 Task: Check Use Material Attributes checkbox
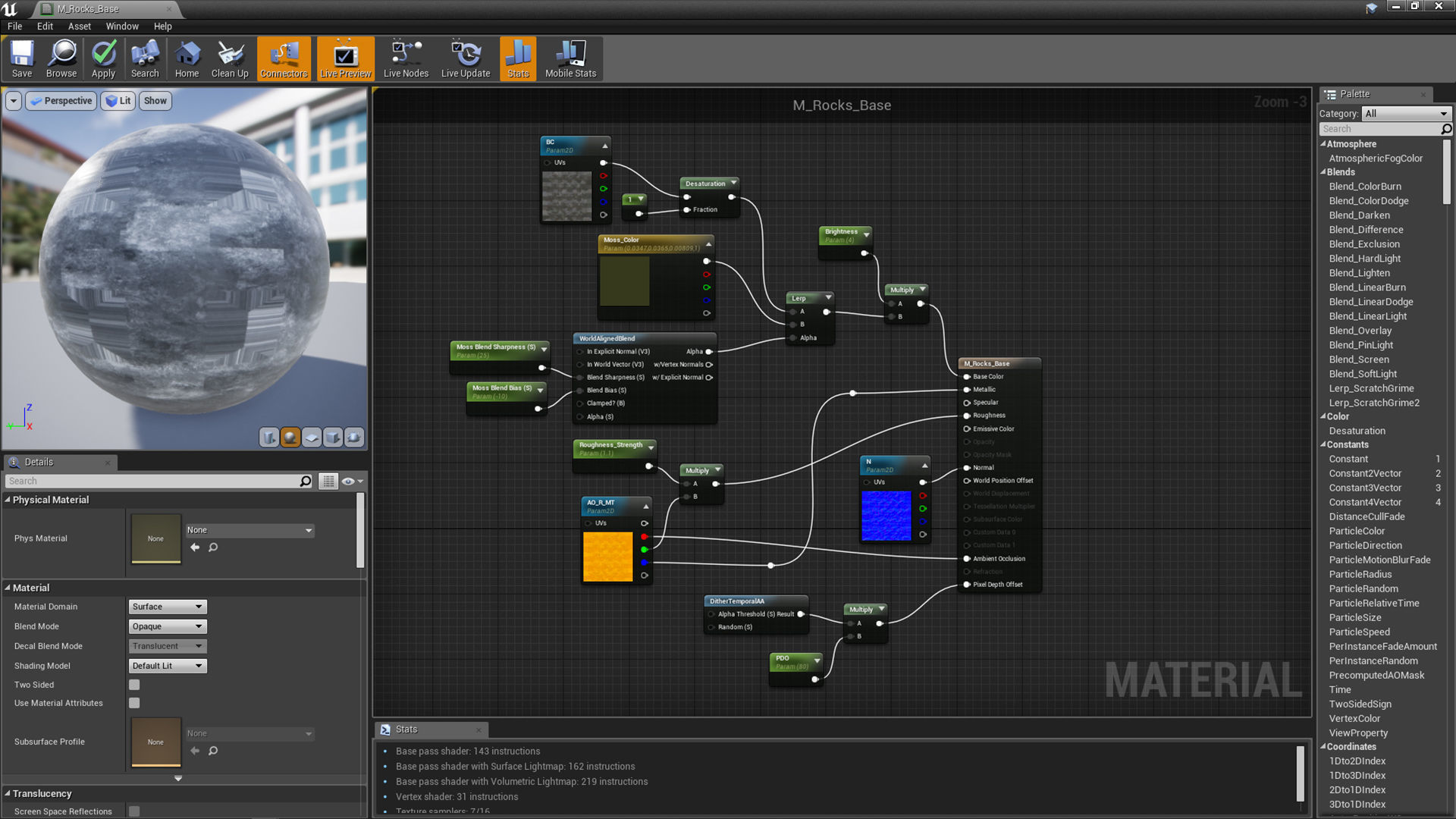point(134,703)
